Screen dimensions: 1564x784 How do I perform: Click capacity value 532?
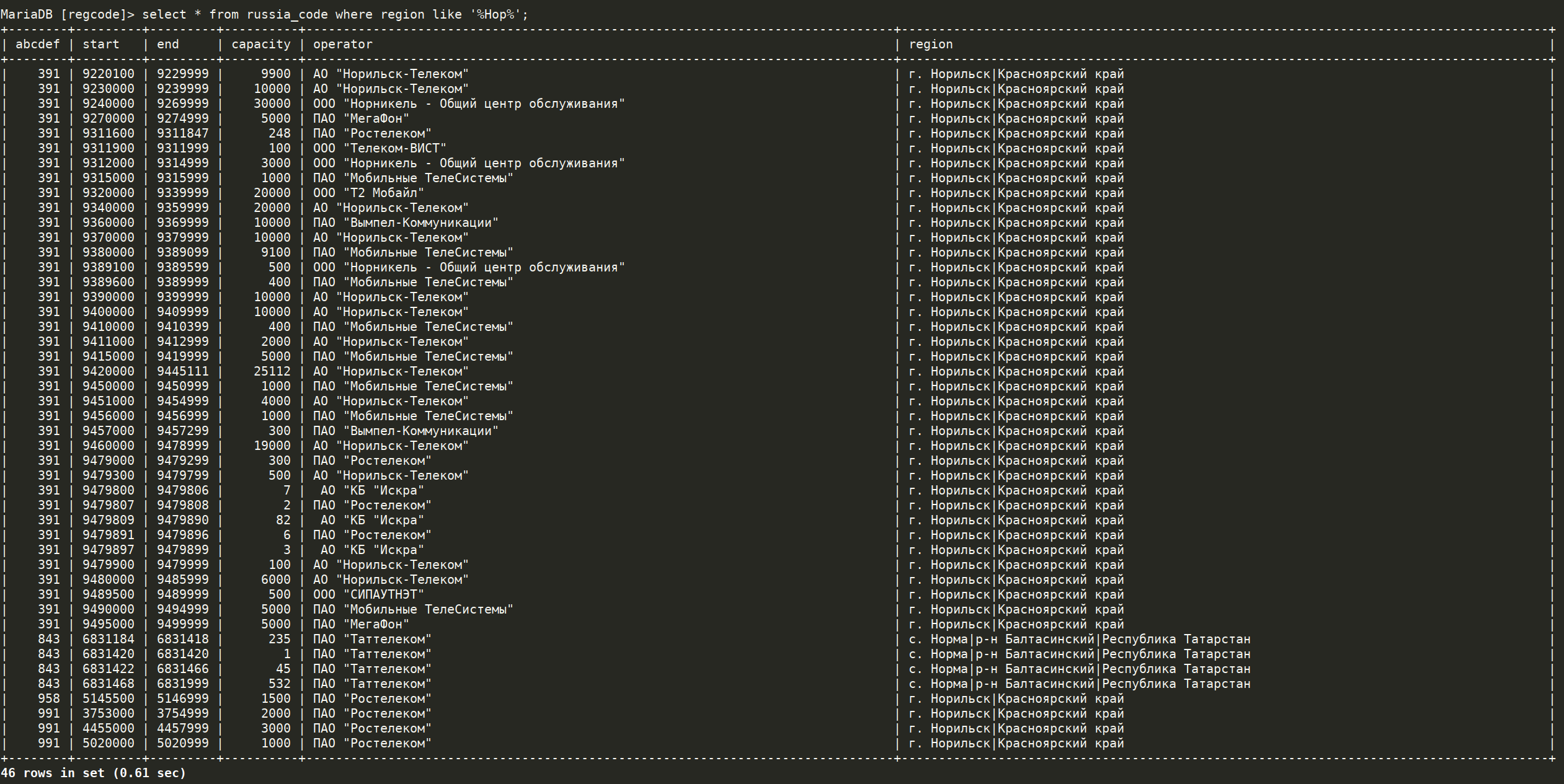[280, 684]
